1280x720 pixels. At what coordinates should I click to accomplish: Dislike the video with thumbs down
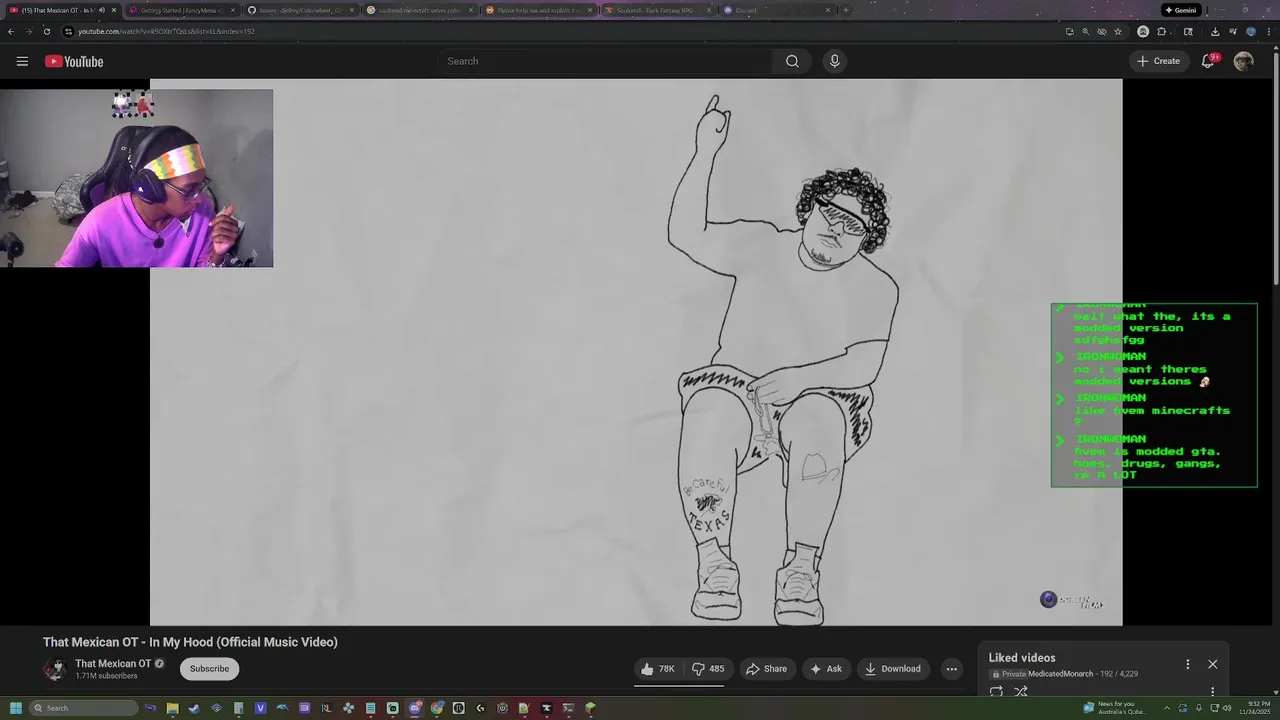coord(708,669)
